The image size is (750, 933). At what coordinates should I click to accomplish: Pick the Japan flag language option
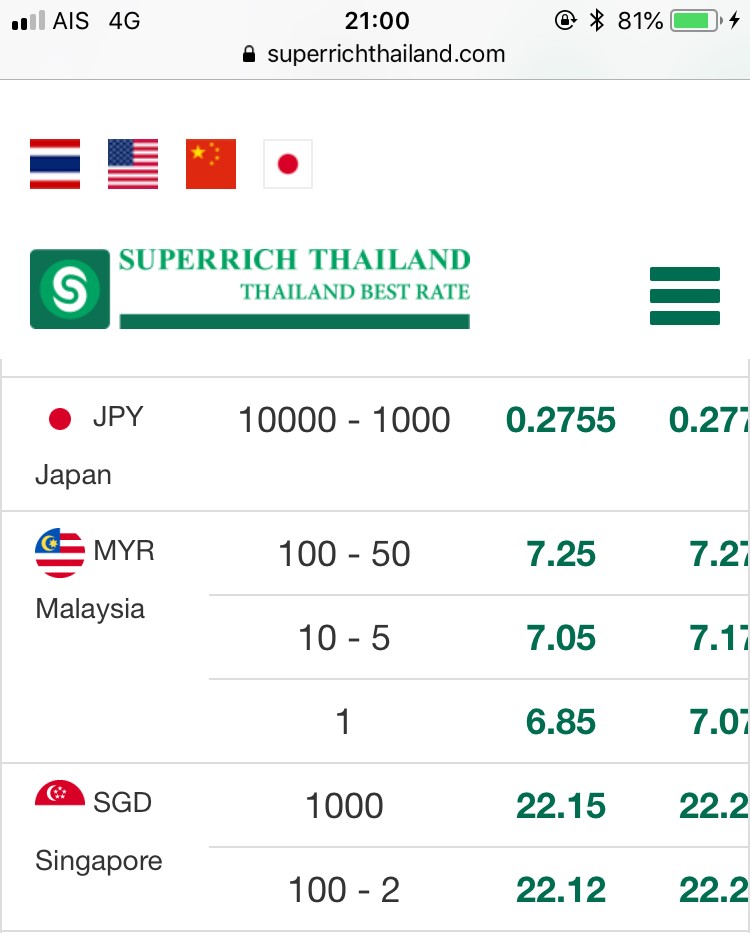[x=288, y=164]
